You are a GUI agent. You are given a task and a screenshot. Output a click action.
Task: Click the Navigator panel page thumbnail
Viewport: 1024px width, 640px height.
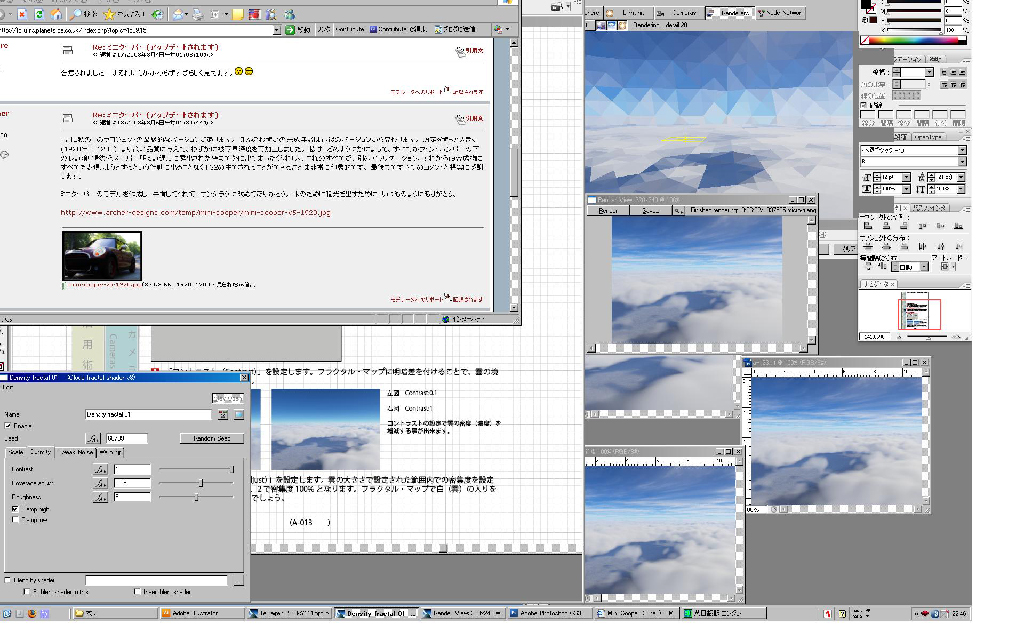tap(914, 312)
